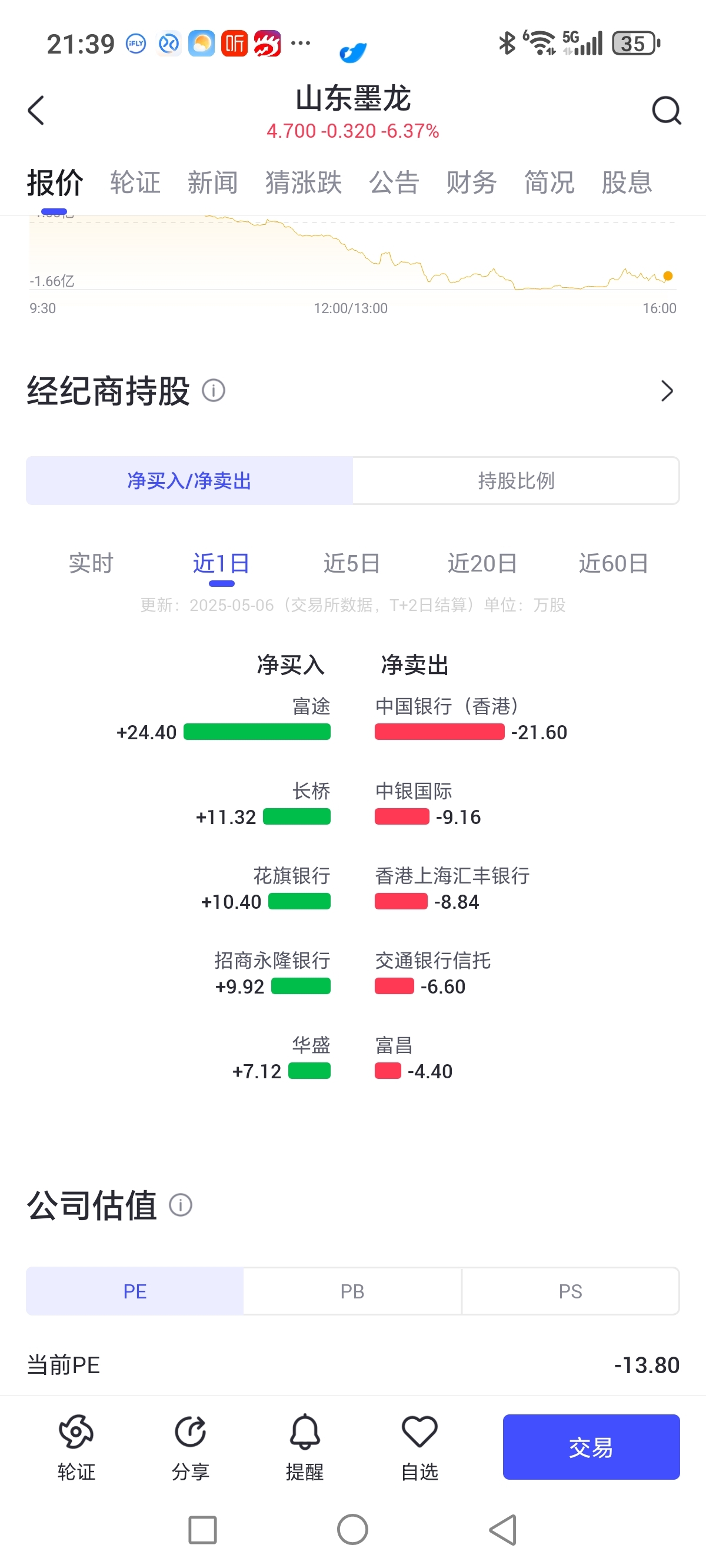This screenshot has height=1568, width=706.
Task: Tap broker name 中银国际
Action: (x=413, y=790)
